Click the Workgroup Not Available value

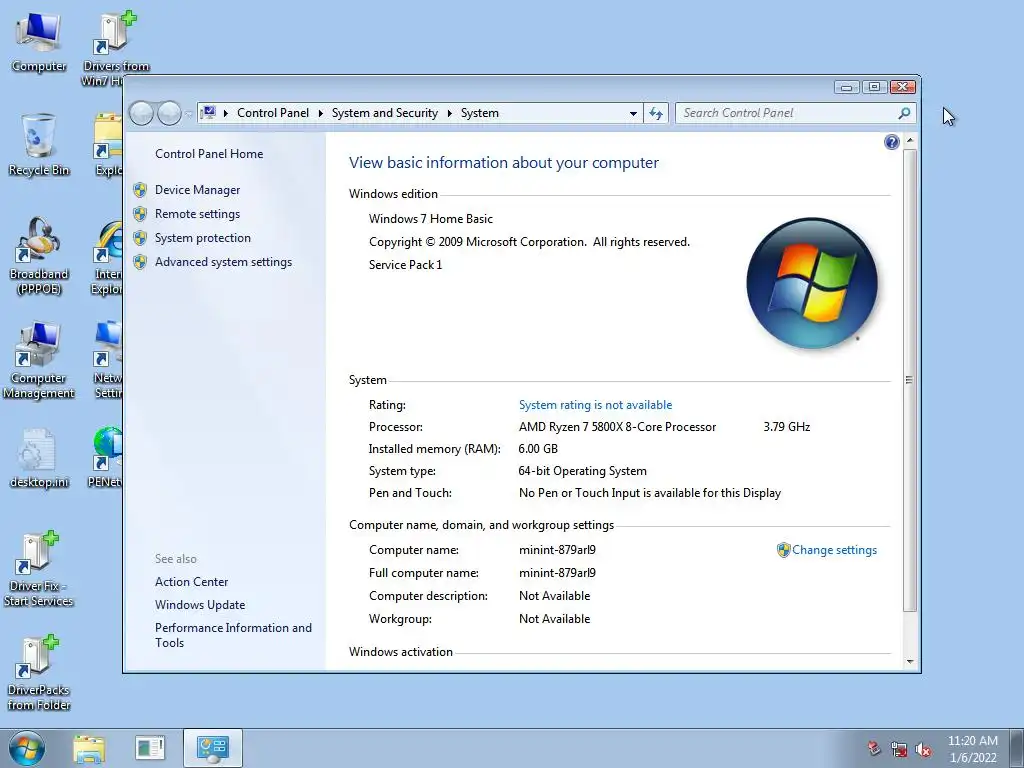[x=554, y=618]
